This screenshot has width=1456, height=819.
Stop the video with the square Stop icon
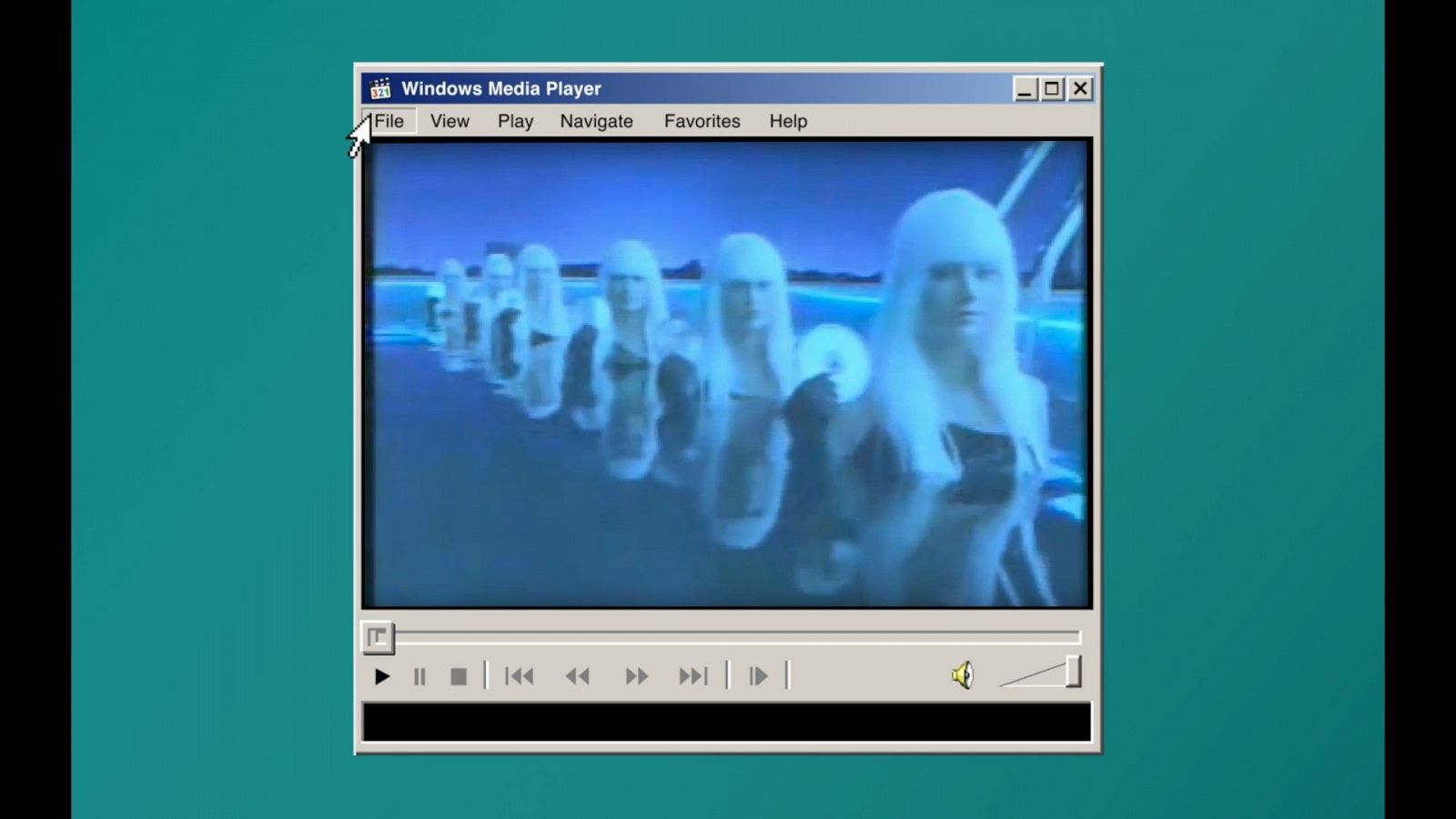click(459, 676)
